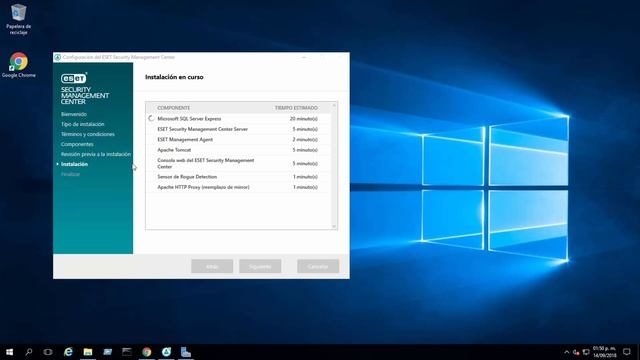Open the Papelera de reciclaje desktop icon

[18, 19]
